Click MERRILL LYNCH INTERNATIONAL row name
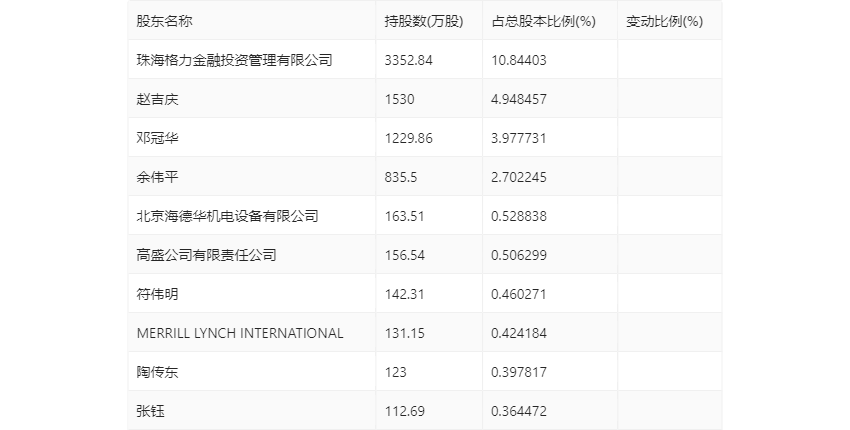 click(x=240, y=333)
